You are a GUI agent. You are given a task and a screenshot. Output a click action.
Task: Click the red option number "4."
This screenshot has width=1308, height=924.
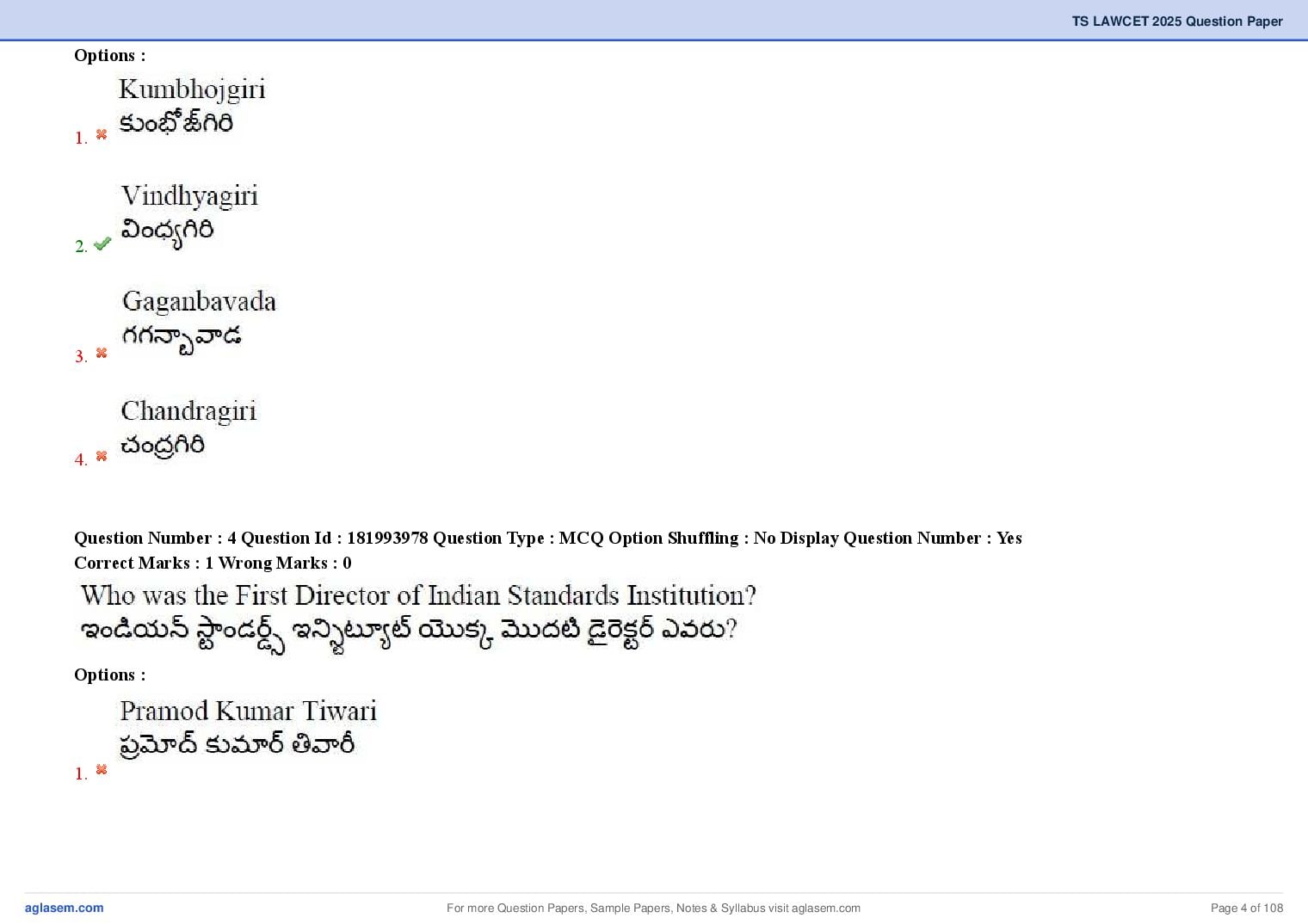[x=81, y=459]
